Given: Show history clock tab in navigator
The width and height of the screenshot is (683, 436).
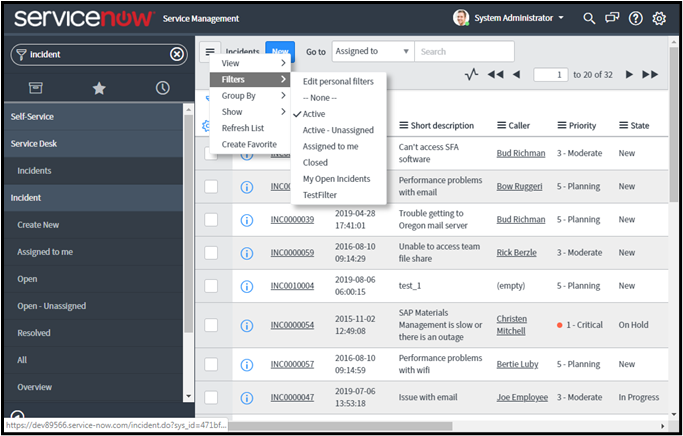Looking at the screenshot, I should [x=162, y=88].
